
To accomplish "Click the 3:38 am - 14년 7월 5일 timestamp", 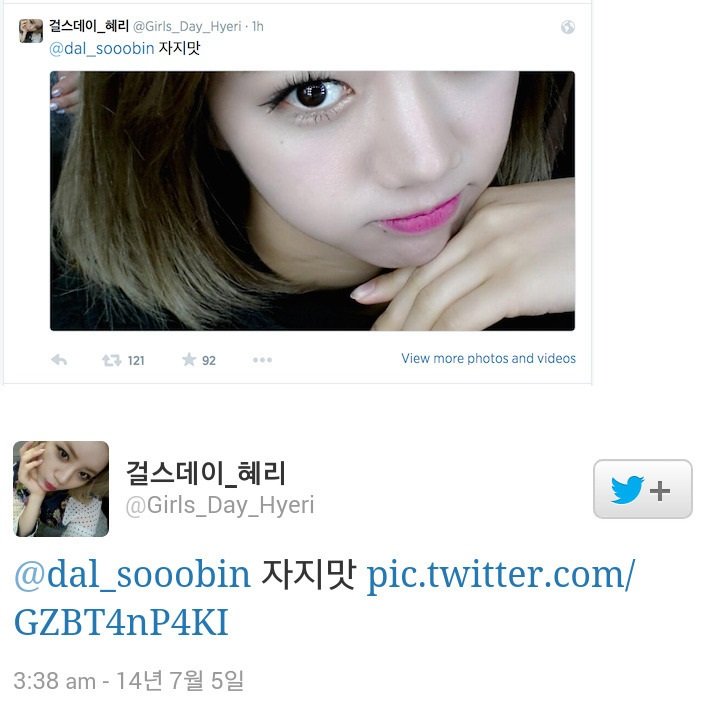I will coord(128,681).
